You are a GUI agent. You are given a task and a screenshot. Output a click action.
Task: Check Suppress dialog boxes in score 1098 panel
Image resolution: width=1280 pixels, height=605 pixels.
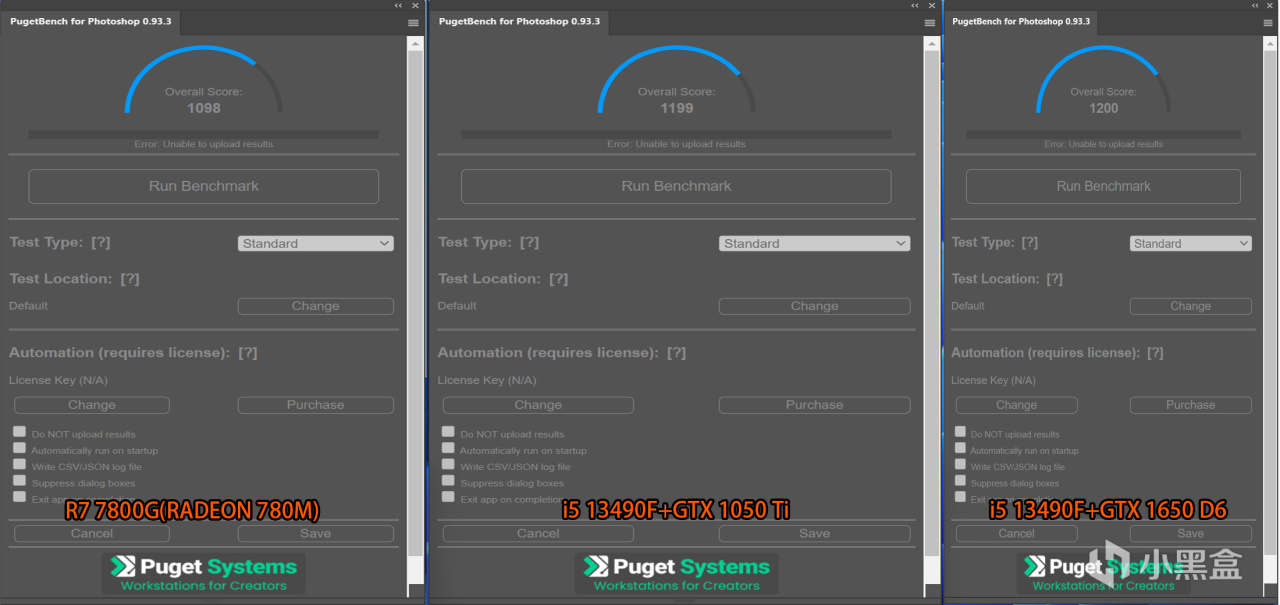19,481
